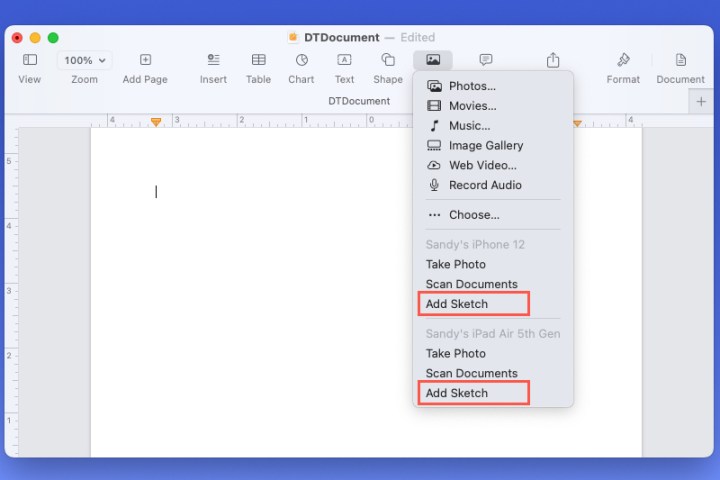This screenshot has height=480, width=720.
Task: Select Image Gallery menu item
Action: (485, 145)
